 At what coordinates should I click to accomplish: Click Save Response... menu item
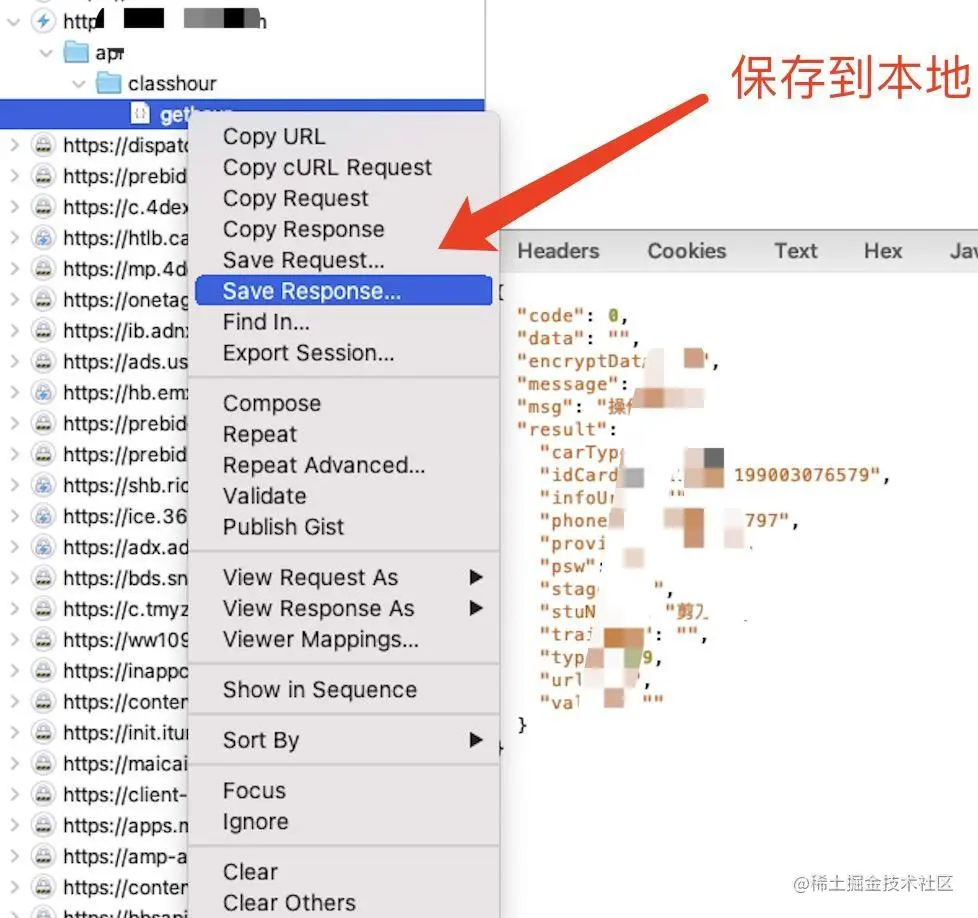coord(344,291)
